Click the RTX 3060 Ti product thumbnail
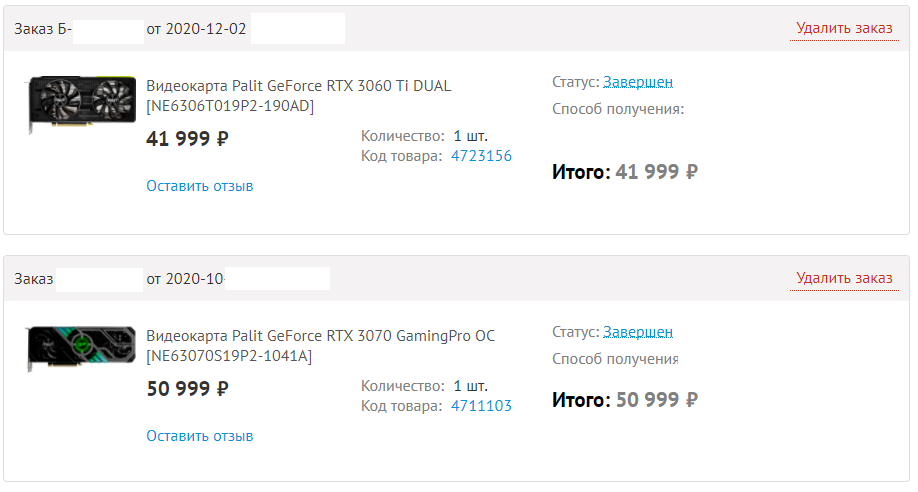This screenshot has width=918, height=492. [79, 102]
